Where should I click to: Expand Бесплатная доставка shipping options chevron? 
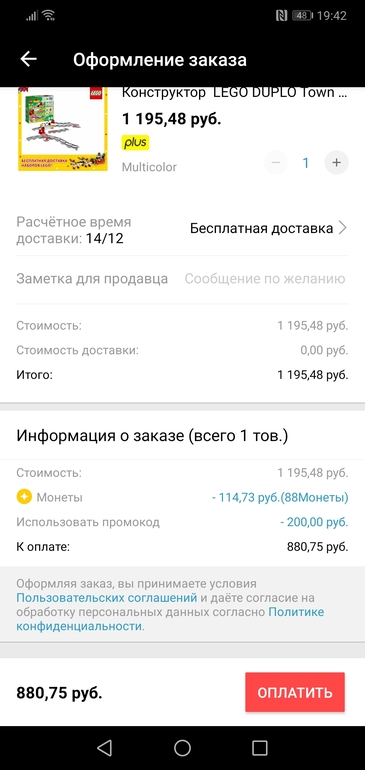343,228
